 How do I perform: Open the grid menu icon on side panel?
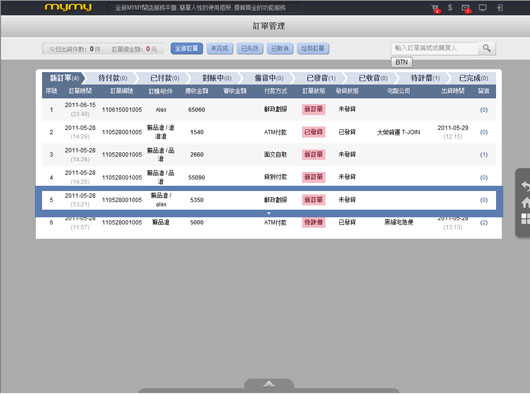pos(525,219)
